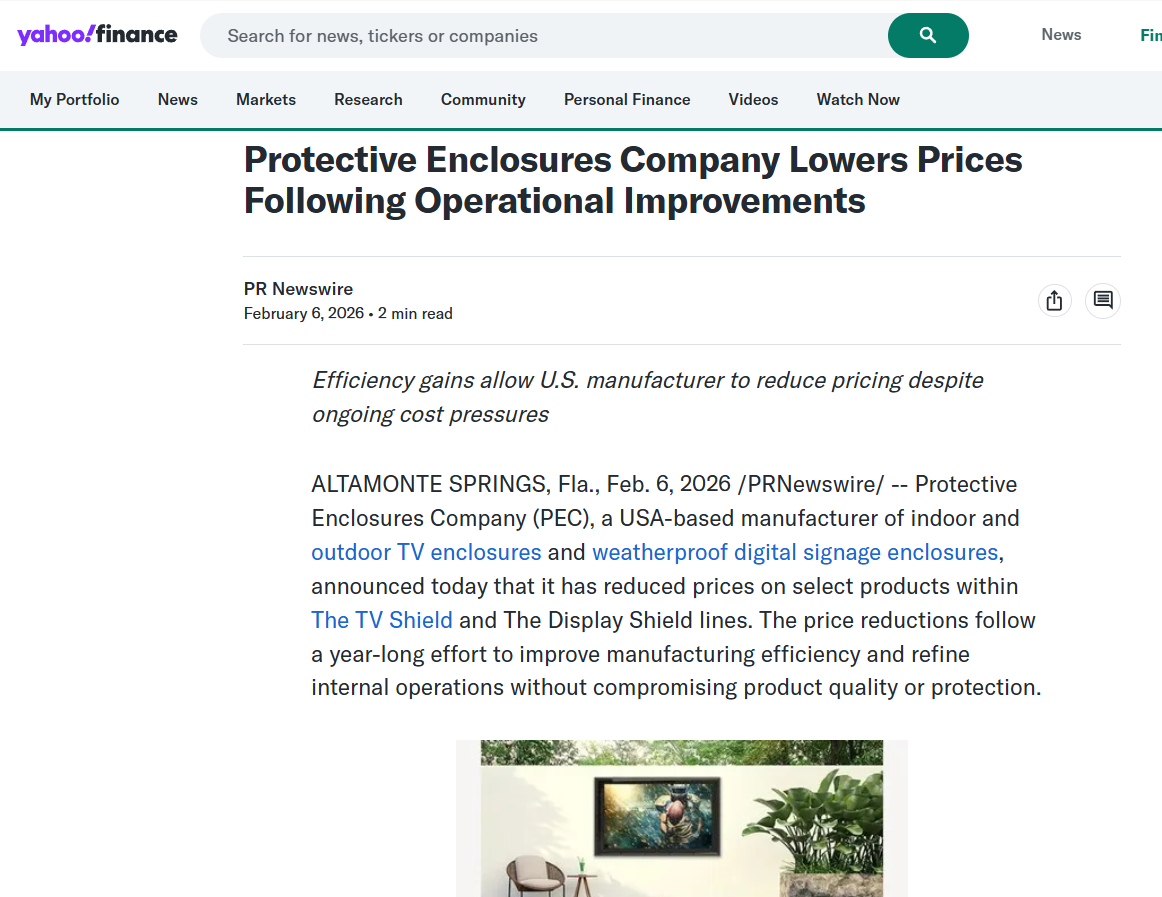Expand the Markets menu
This screenshot has width=1162, height=897.
pyautogui.click(x=266, y=100)
